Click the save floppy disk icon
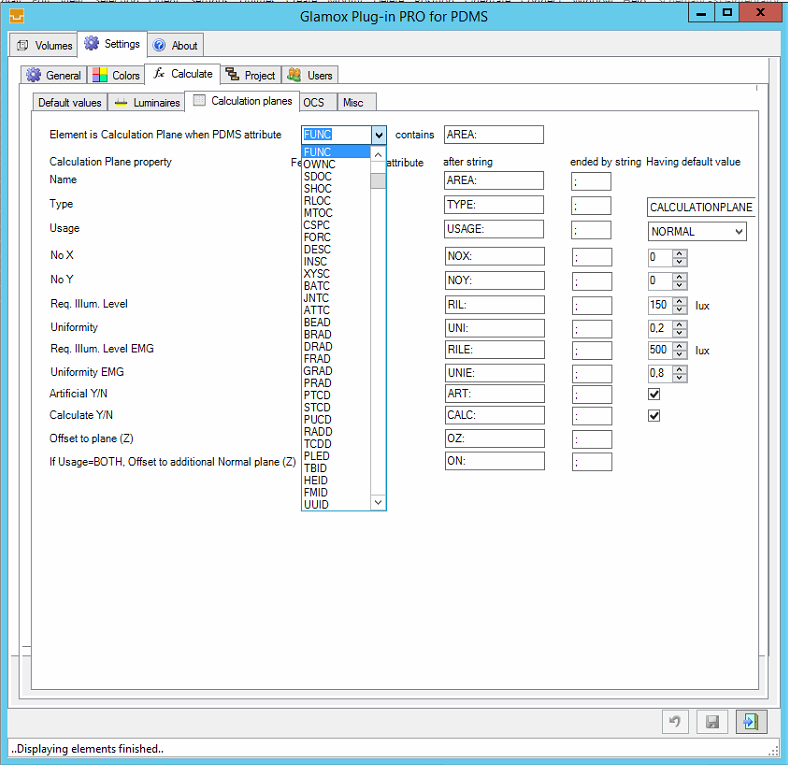The width and height of the screenshot is (788, 765). (712, 722)
